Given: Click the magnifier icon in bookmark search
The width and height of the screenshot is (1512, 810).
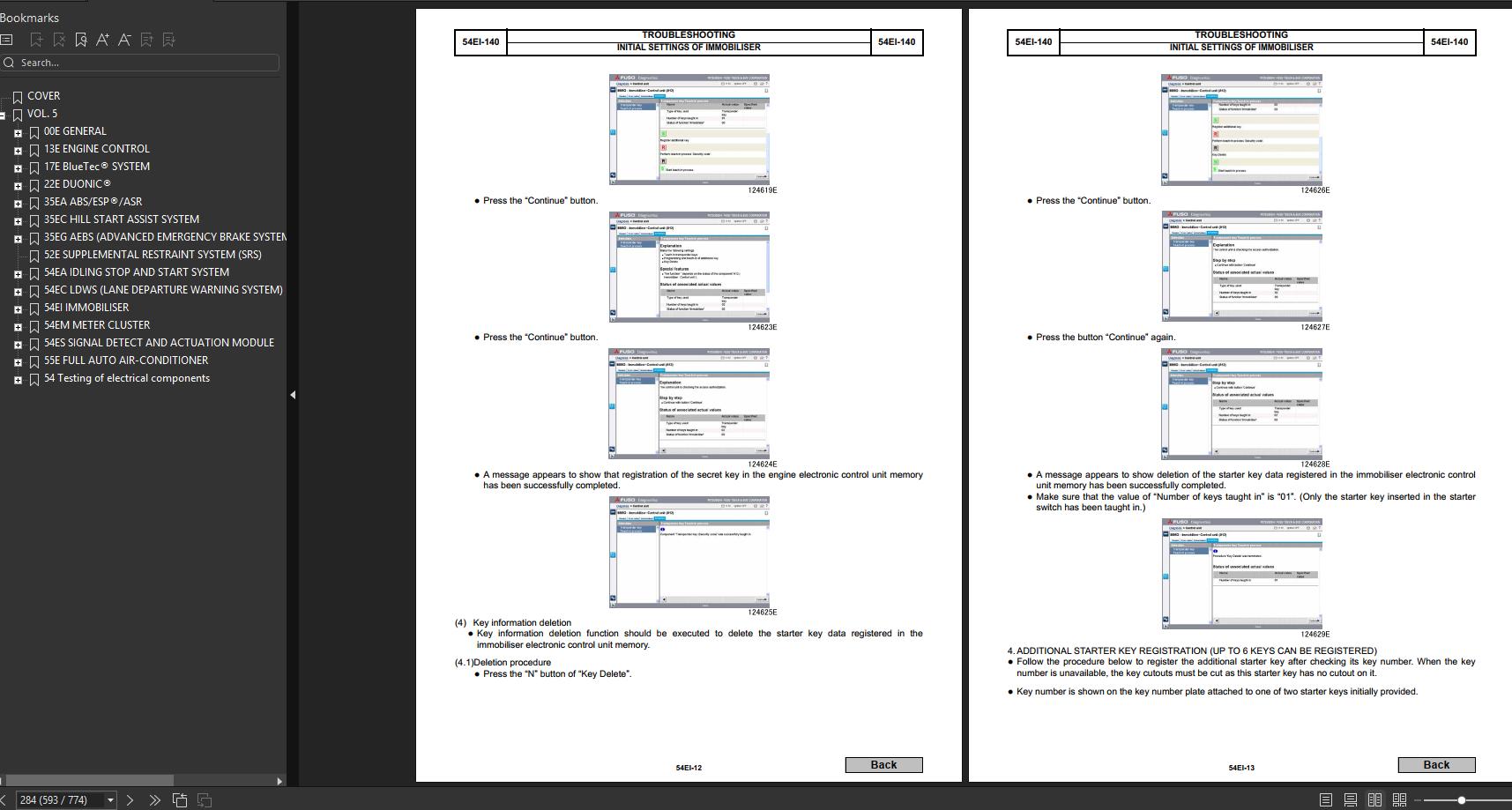Looking at the screenshot, I should (9, 63).
